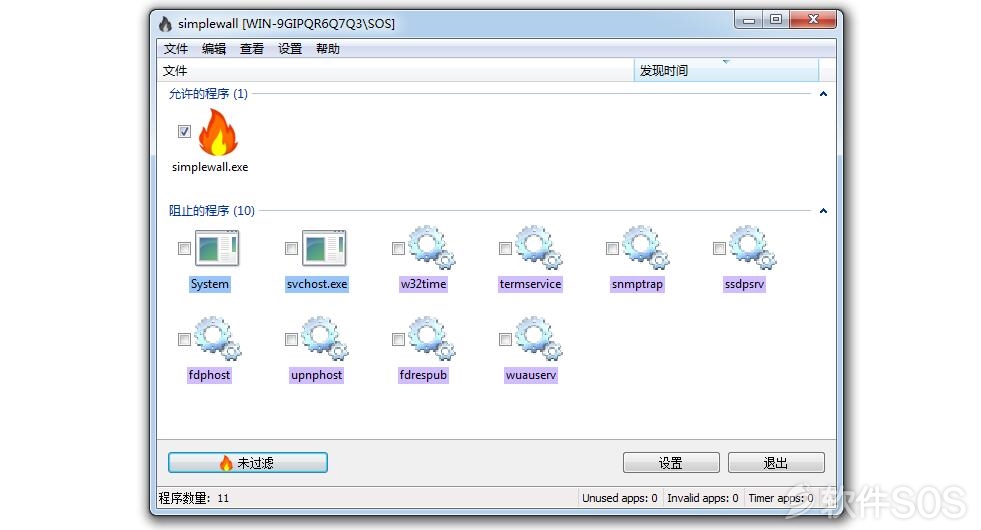Uncheck the simplewall.exe checkbox
Viewport: 981px width, 530px height.
click(x=184, y=131)
